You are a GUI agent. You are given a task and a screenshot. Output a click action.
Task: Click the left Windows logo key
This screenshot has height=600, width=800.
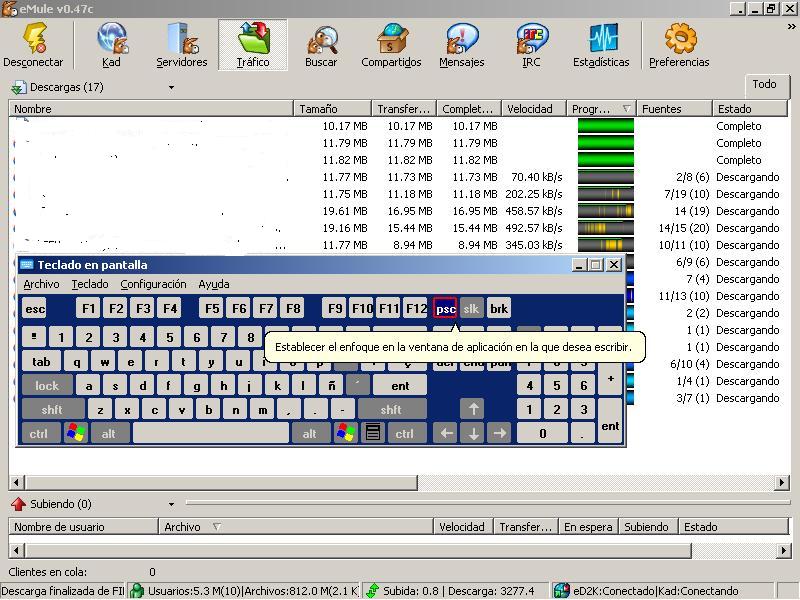pos(76,434)
